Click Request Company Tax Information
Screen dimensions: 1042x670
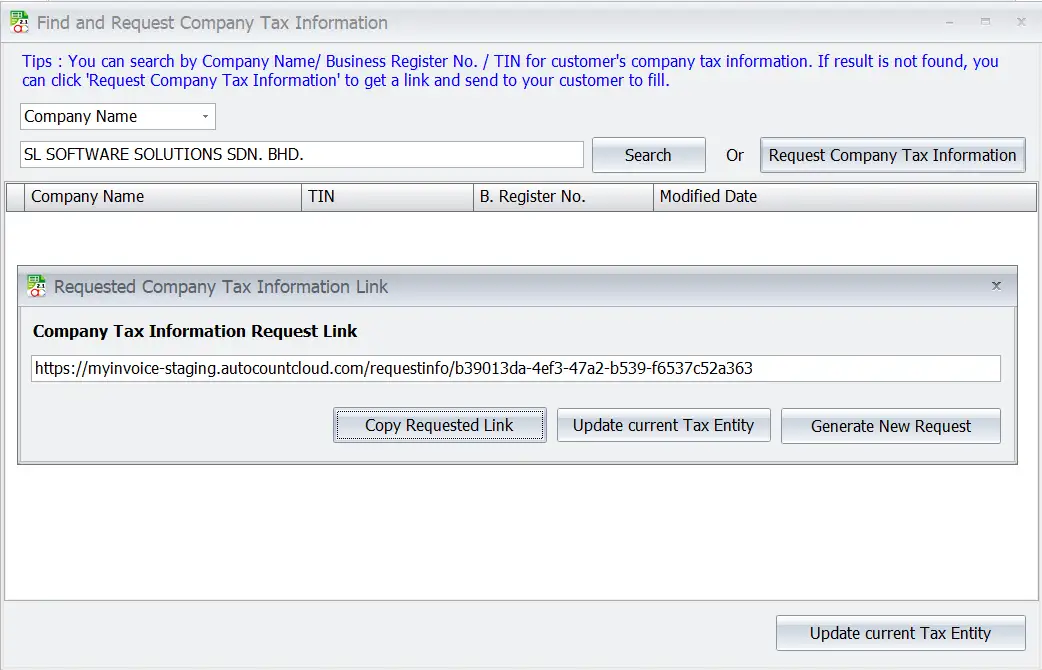pos(891,155)
